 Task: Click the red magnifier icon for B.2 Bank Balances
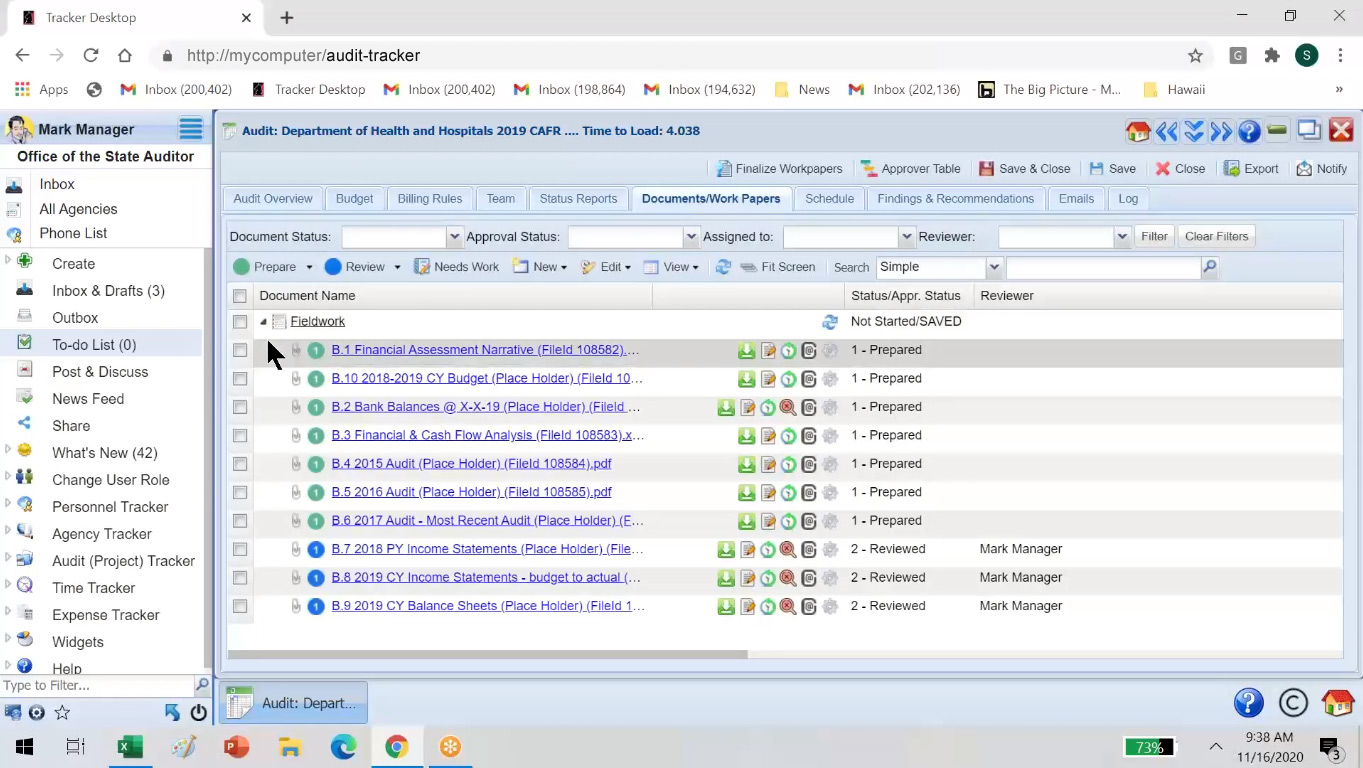click(x=788, y=408)
